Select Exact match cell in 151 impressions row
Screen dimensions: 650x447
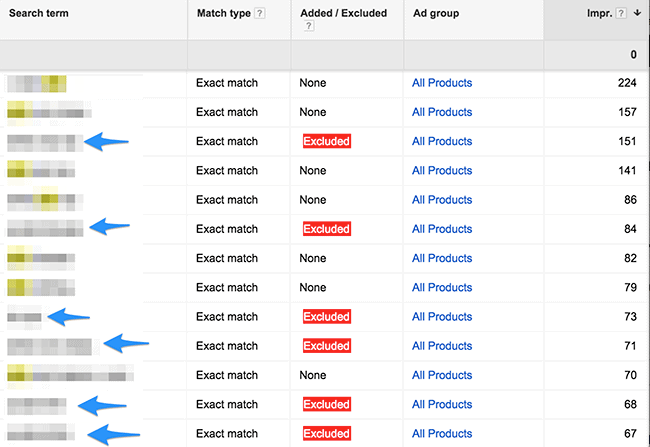[227, 141]
